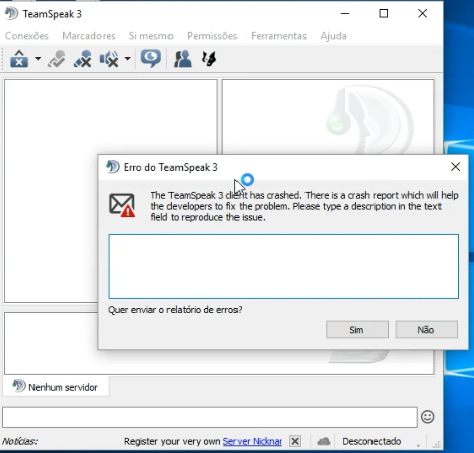Click the mail warning icon in dialog
Viewport: 474px width, 453px height.
122,205
